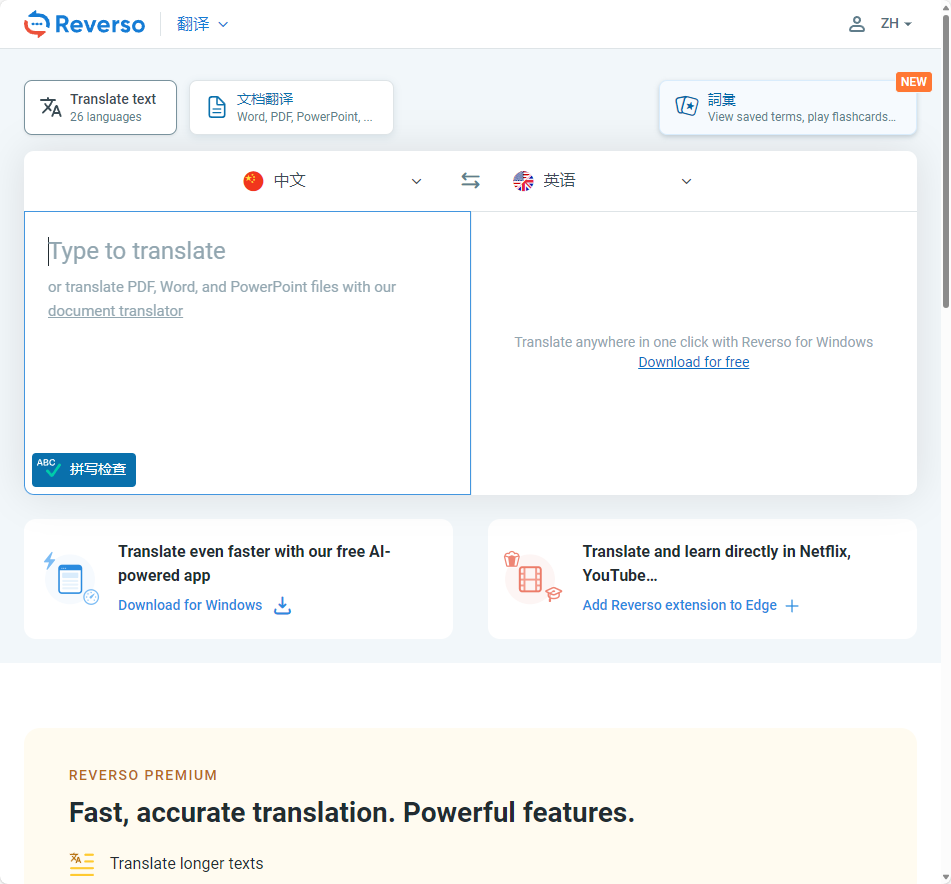Follow the document translator link

pos(115,311)
